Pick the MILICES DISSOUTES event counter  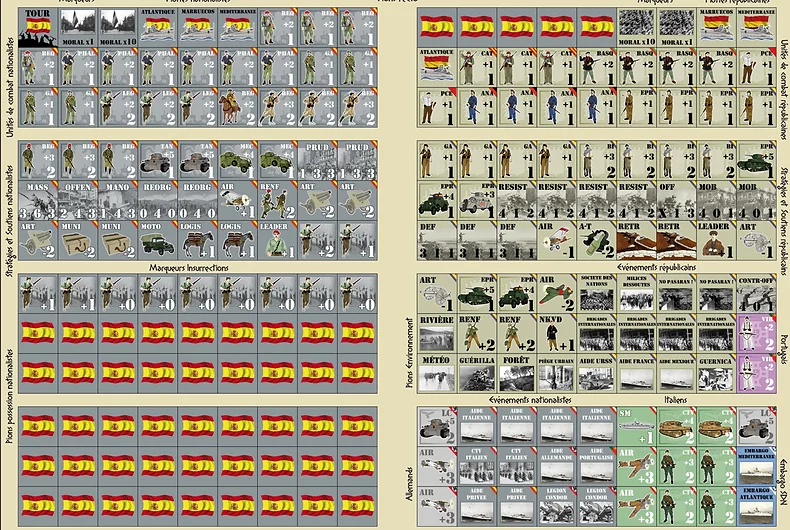(637, 293)
